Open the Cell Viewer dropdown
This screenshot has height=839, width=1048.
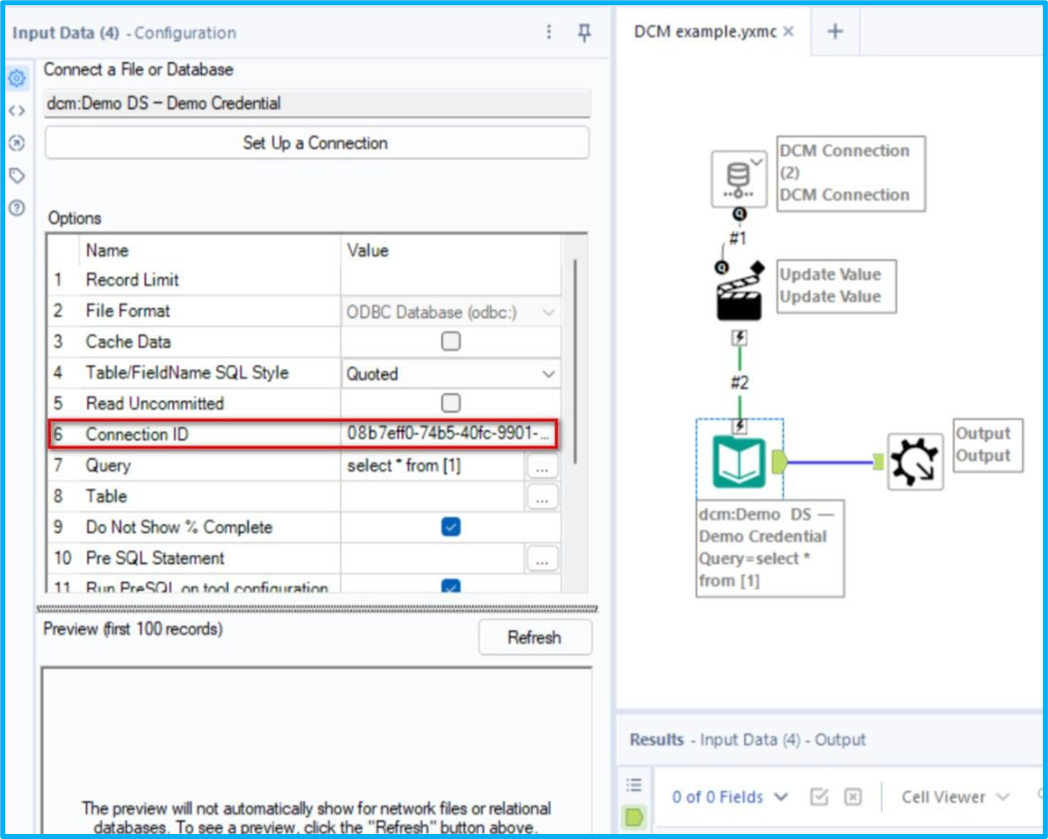pos(953,797)
